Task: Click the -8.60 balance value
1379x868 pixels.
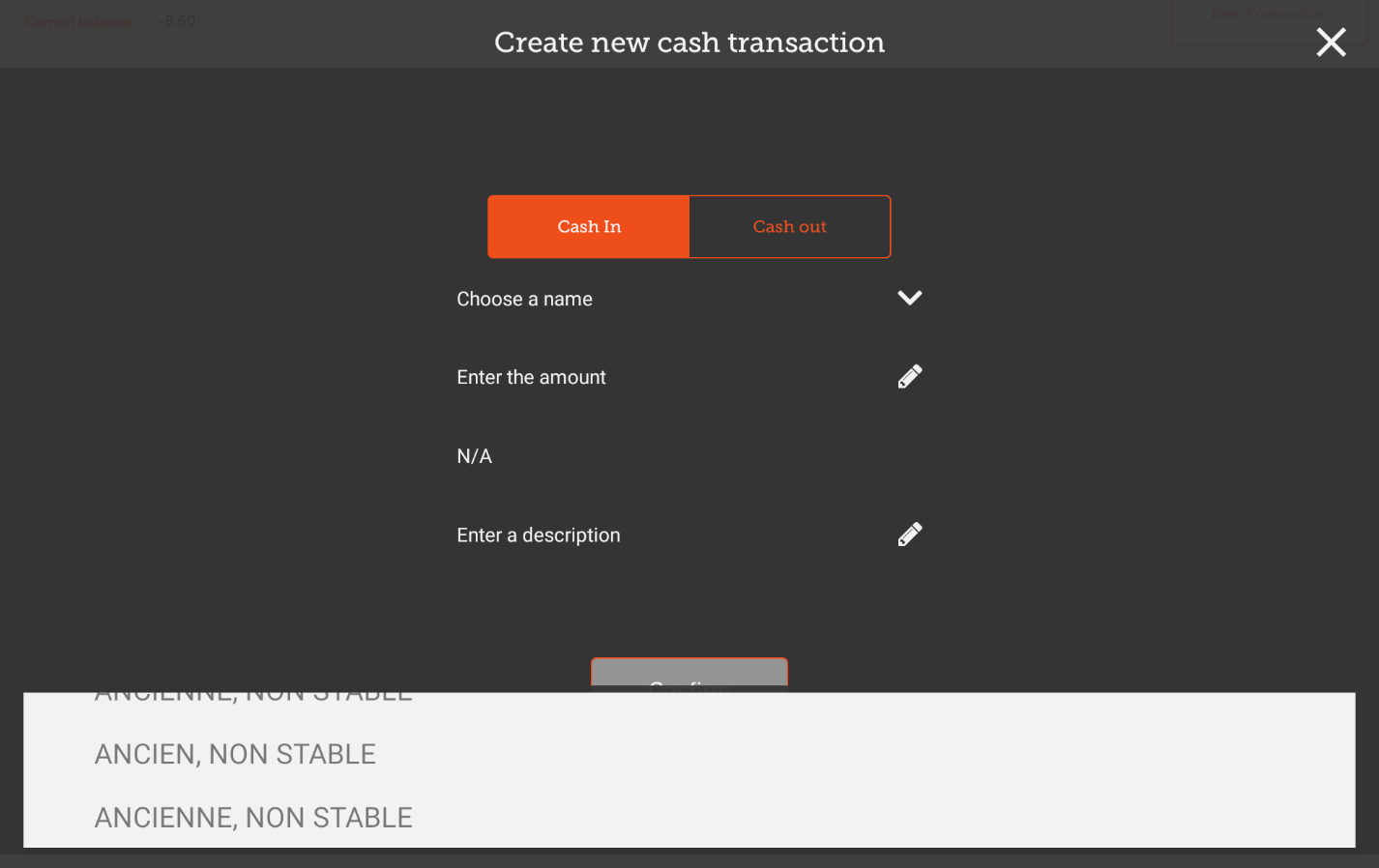Action: coord(177,21)
